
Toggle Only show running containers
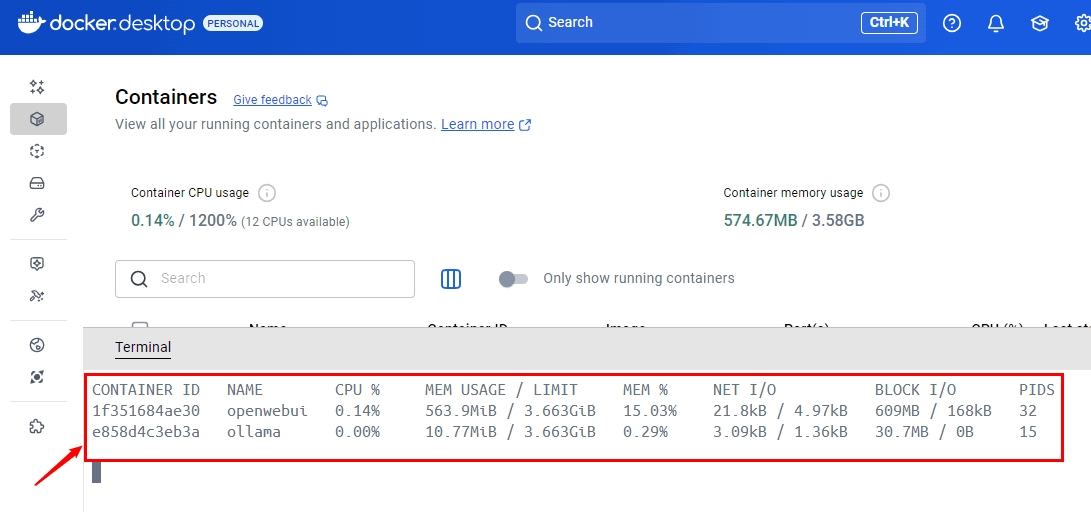(x=513, y=279)
